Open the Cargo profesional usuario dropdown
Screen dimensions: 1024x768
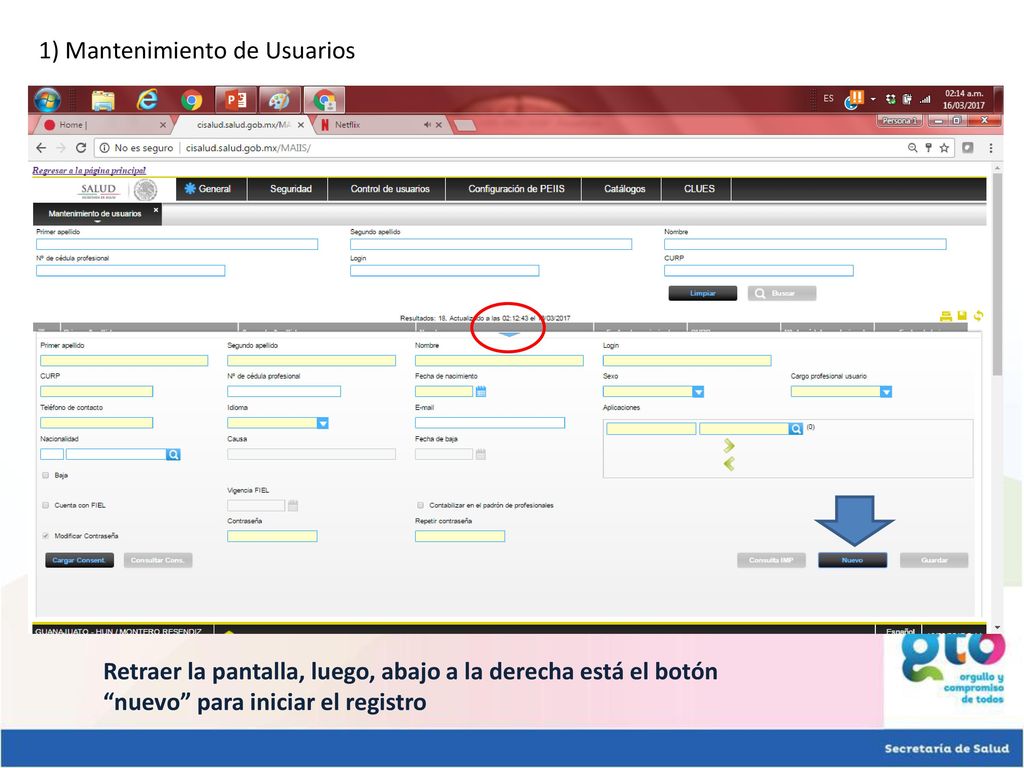[x=886, y=392]
